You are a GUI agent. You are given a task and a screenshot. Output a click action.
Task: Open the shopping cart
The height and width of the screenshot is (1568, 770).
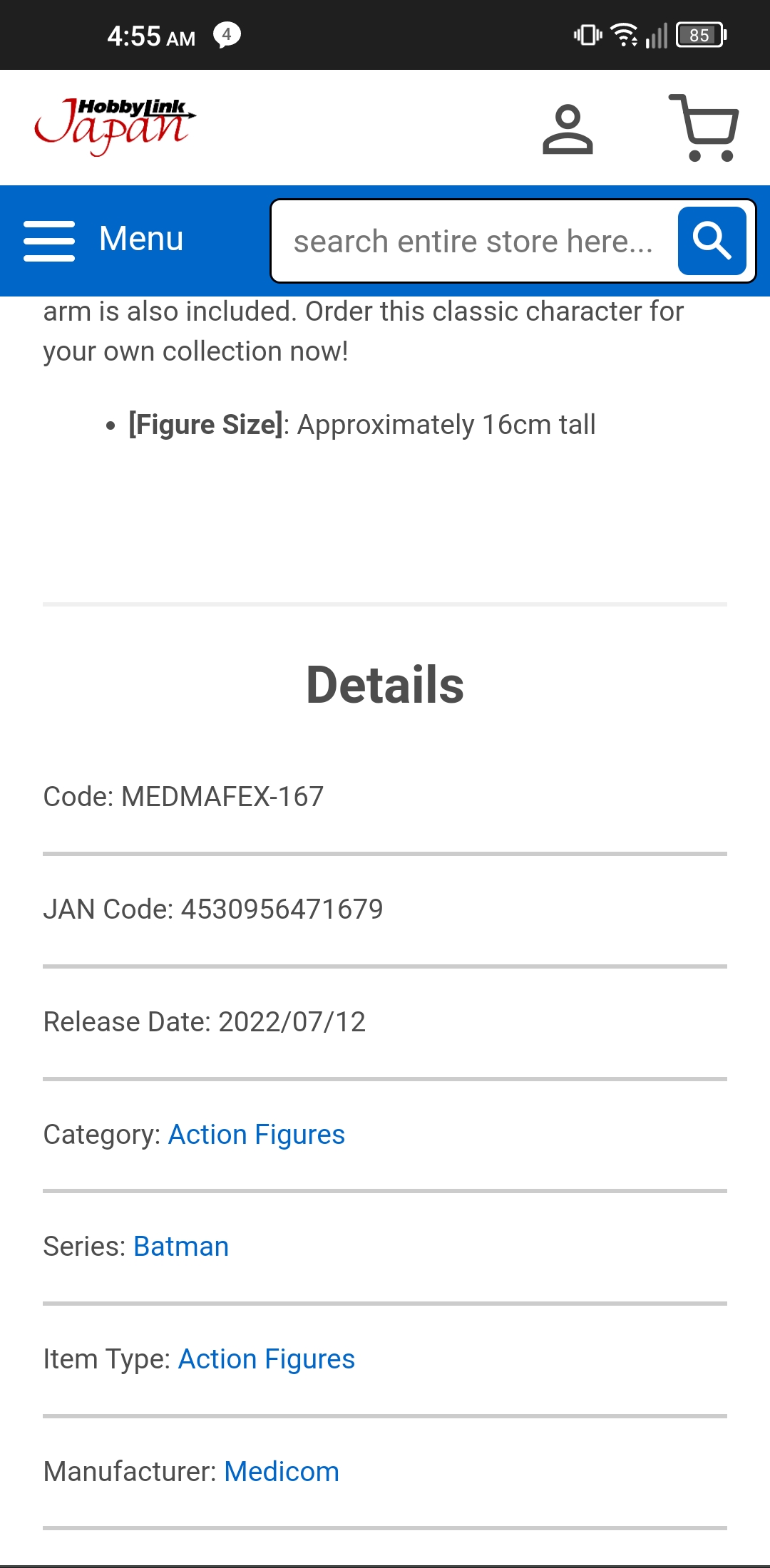coord(704,128)
